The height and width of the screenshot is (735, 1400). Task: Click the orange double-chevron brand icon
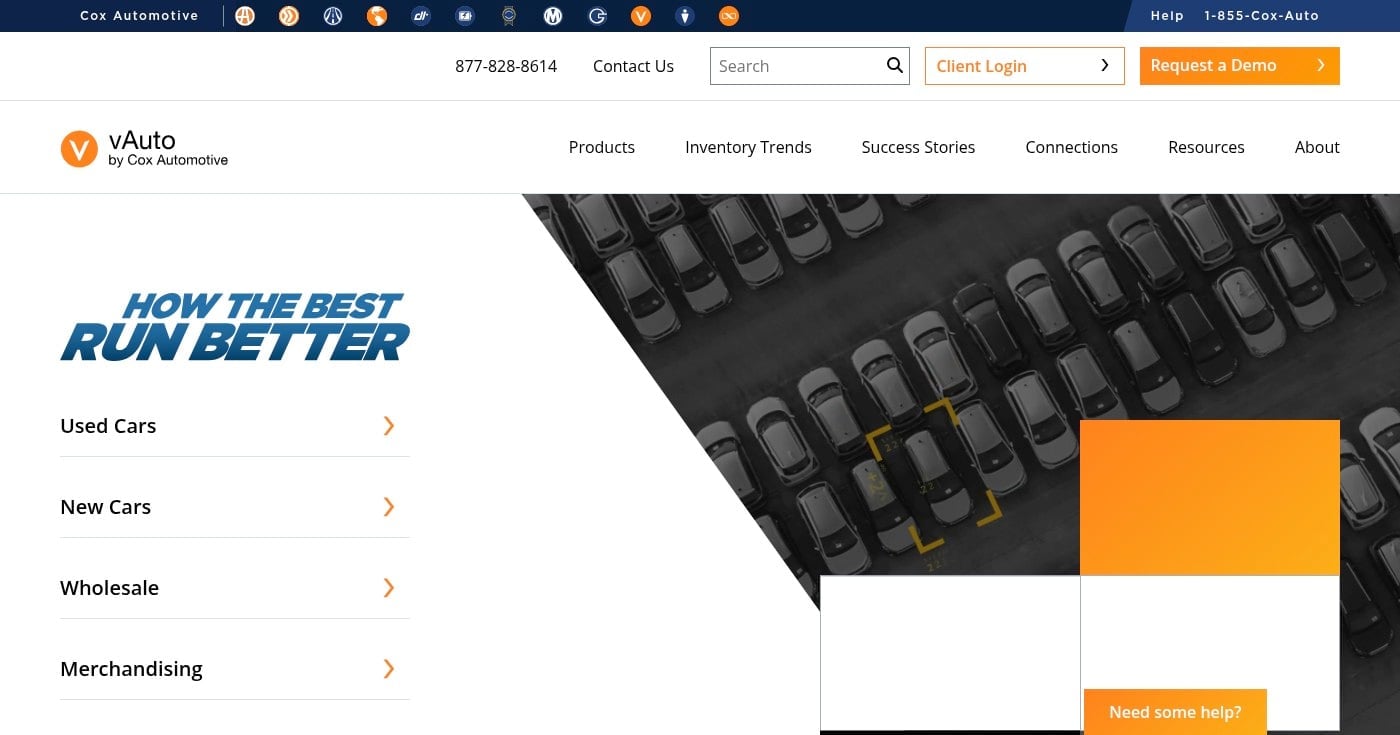click(289, 16)
